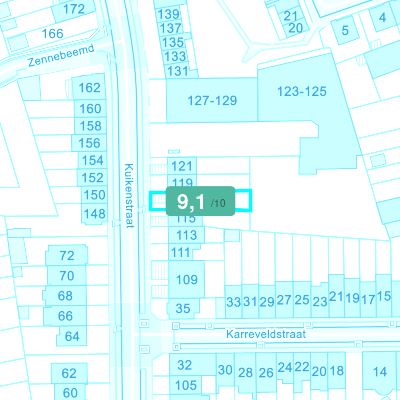Image resolution: width=400 pixels, height=400 pixels.
Task: Click house number 121 parcel
Action: click(x=182, y=166)
